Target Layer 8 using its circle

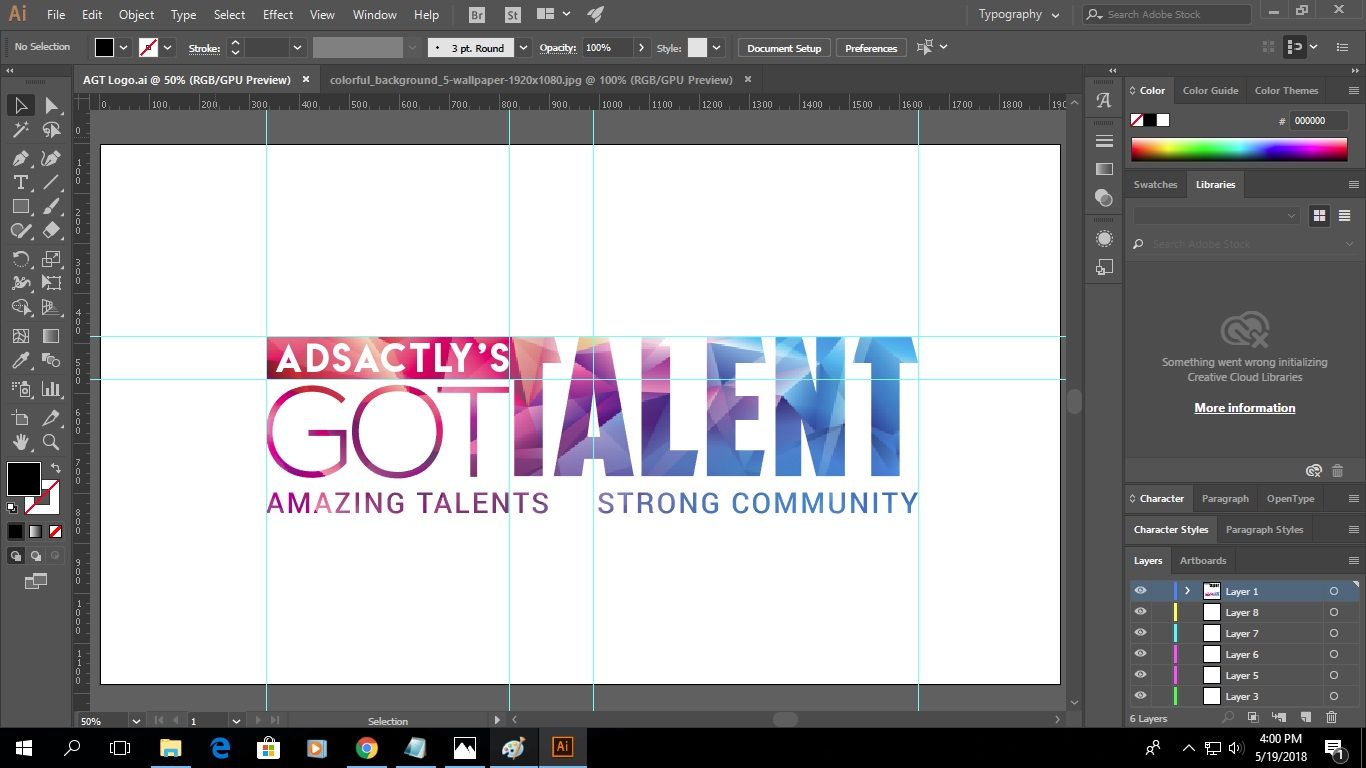pos(1333,612)
